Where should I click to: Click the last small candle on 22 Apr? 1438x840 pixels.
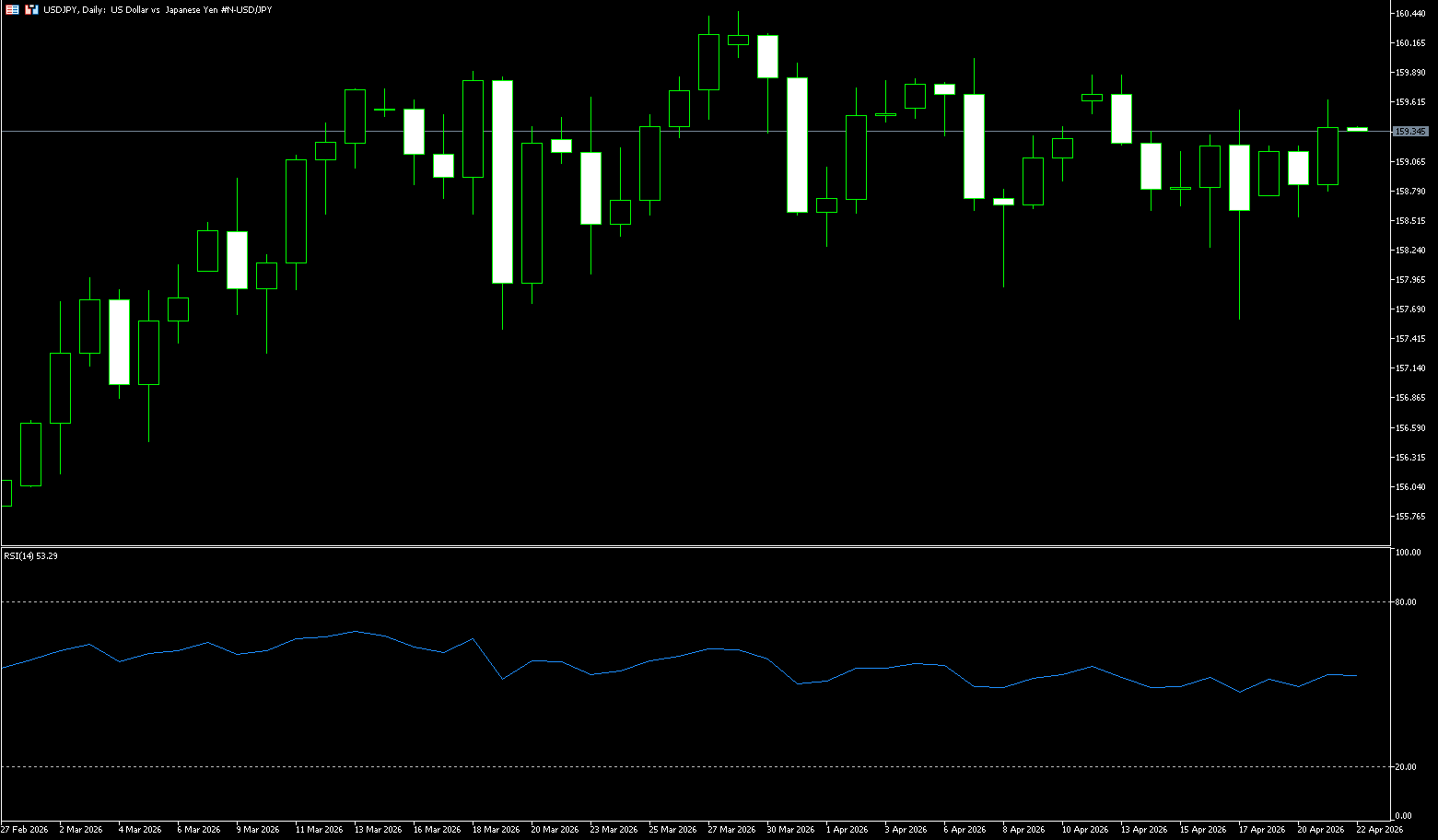click(x=1357, y=129)
